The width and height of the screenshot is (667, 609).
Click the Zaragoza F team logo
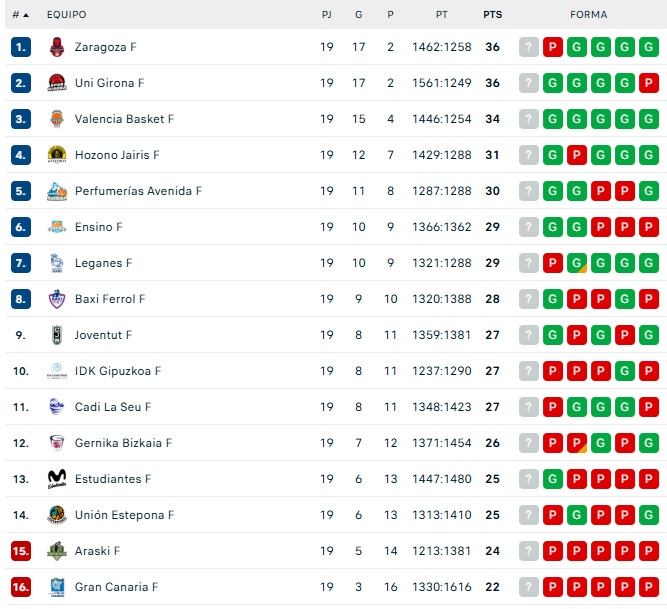(56, 47)
